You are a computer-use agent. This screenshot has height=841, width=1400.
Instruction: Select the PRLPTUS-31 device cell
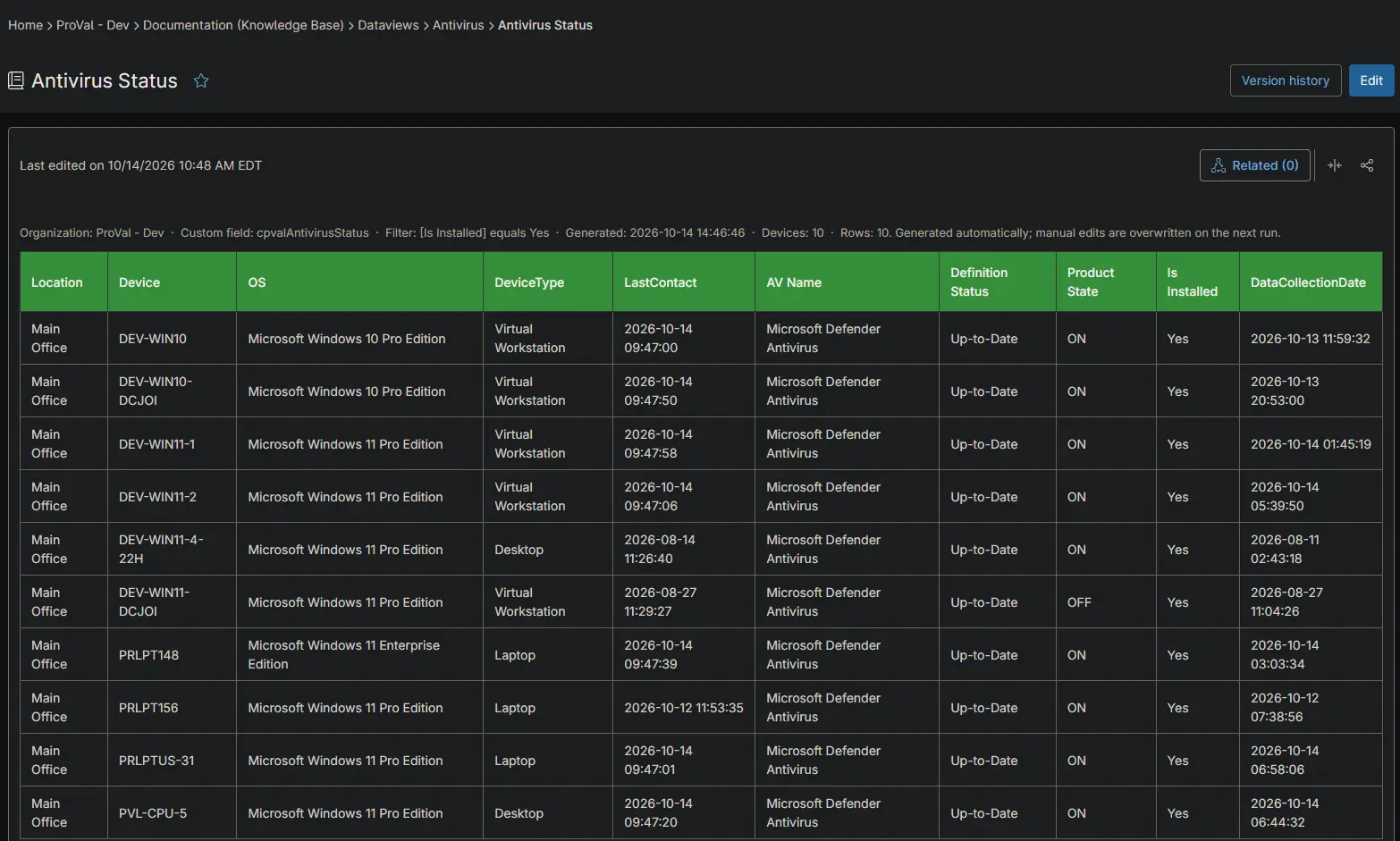click(173, 761)
